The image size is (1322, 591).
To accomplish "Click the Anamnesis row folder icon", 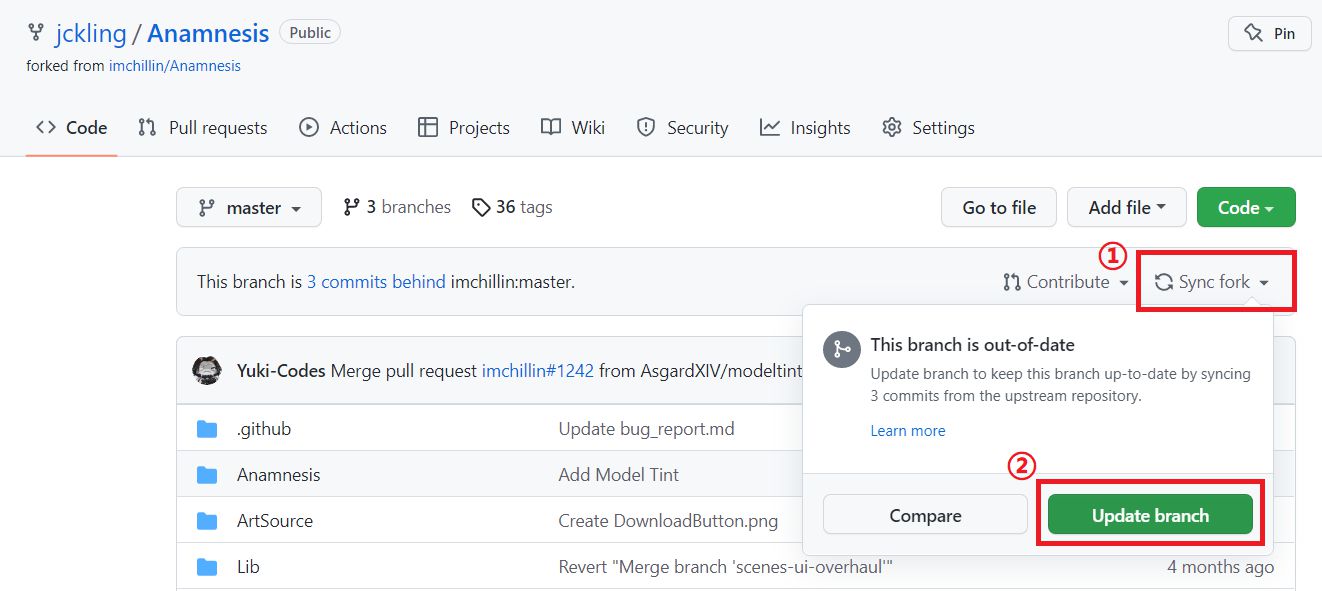I will pos(207,475).
